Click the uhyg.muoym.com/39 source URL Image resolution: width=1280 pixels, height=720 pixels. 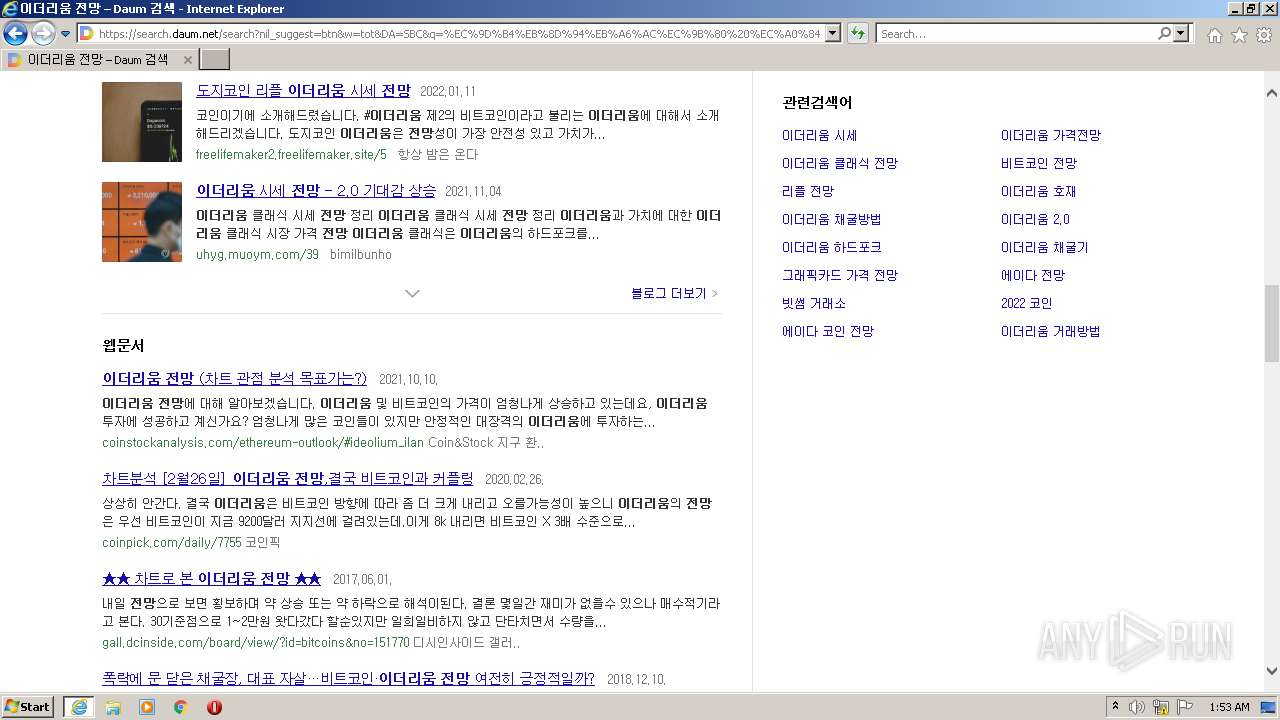[x=257, y=254]
